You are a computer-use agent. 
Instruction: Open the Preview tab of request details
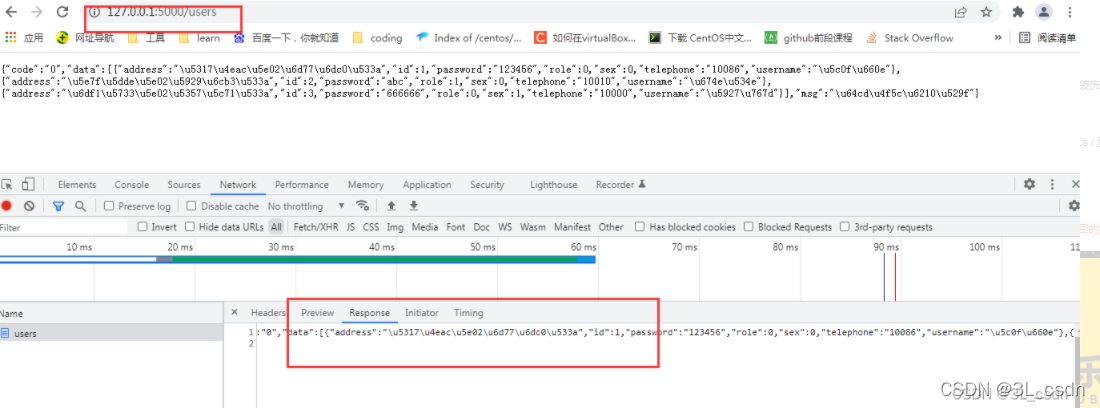click(318, 313)
